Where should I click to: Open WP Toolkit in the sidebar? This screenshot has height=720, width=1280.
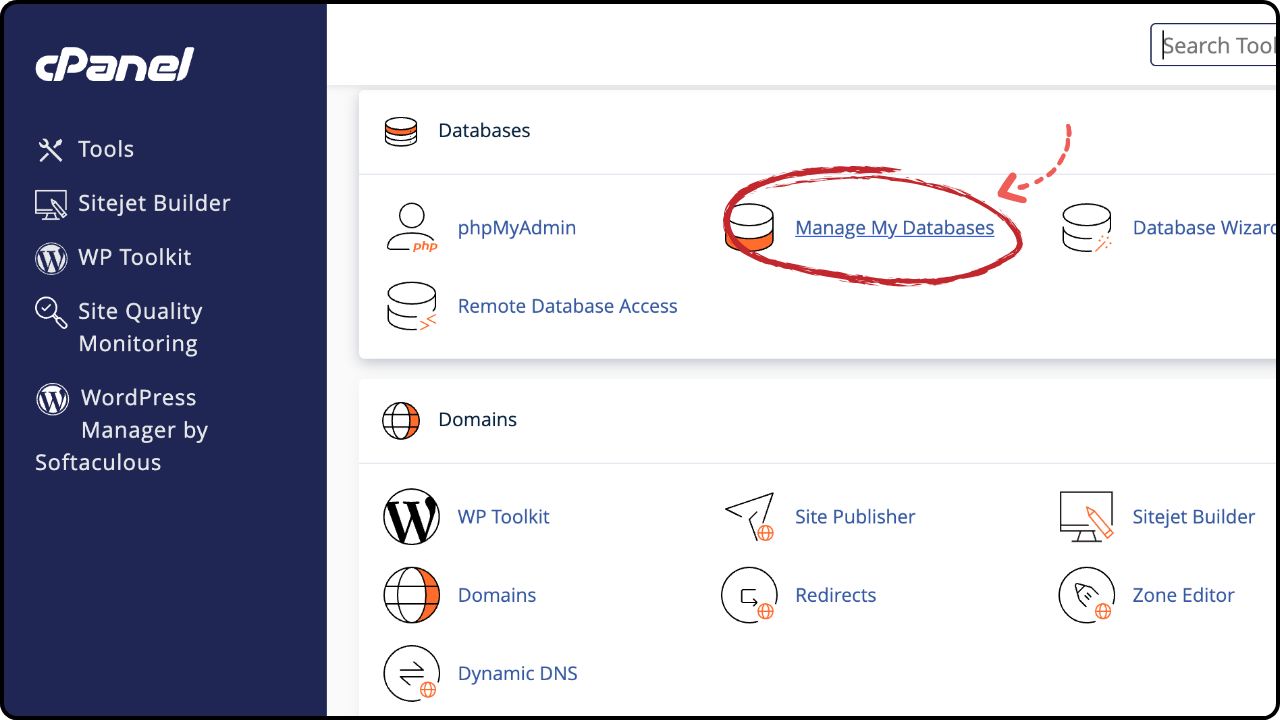pos(135,257)
